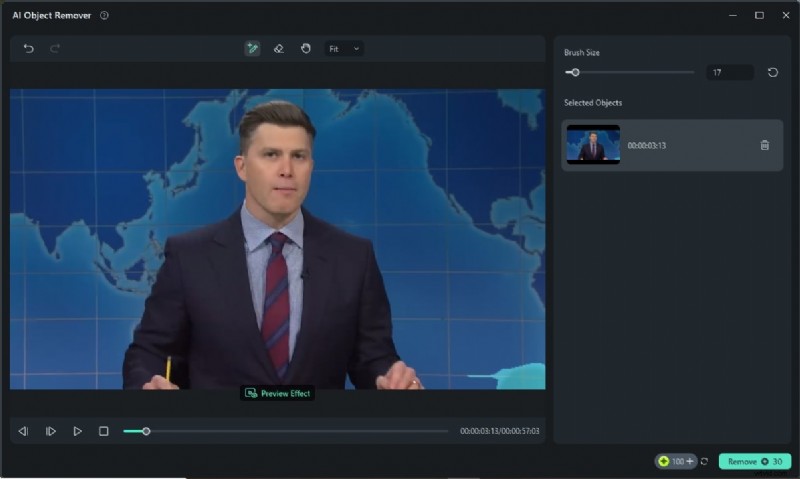Toggle the Preview Effect button
The width and height of the screenshot is (800, 479).
278,394
